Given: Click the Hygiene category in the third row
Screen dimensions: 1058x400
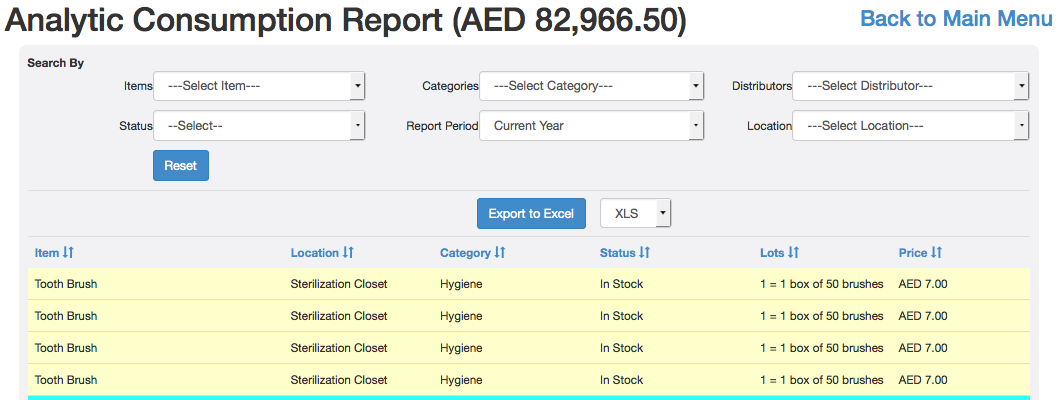Looking at the screenshot, I should tap(461, 348).
